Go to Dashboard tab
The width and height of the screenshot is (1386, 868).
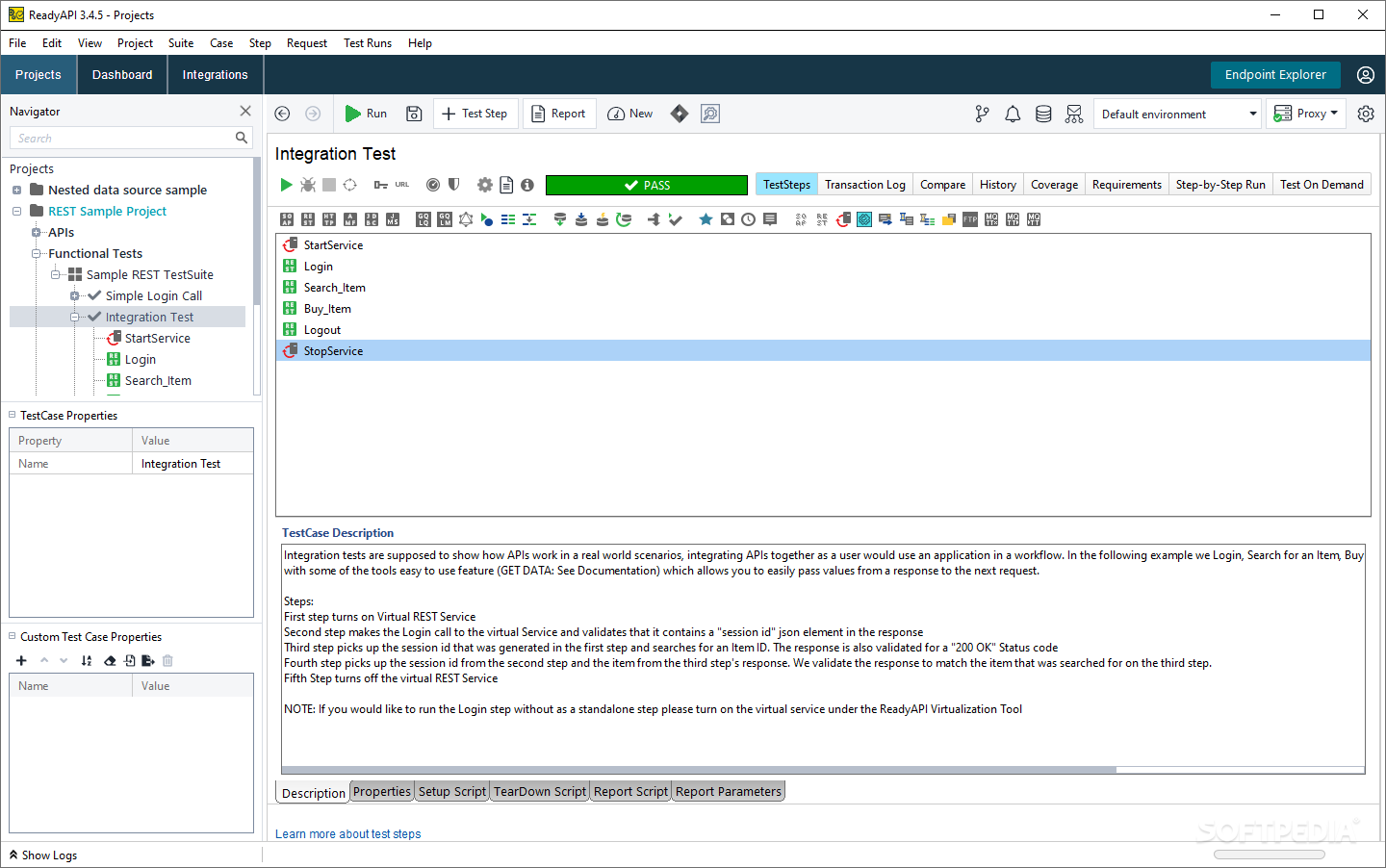point(122,75)
